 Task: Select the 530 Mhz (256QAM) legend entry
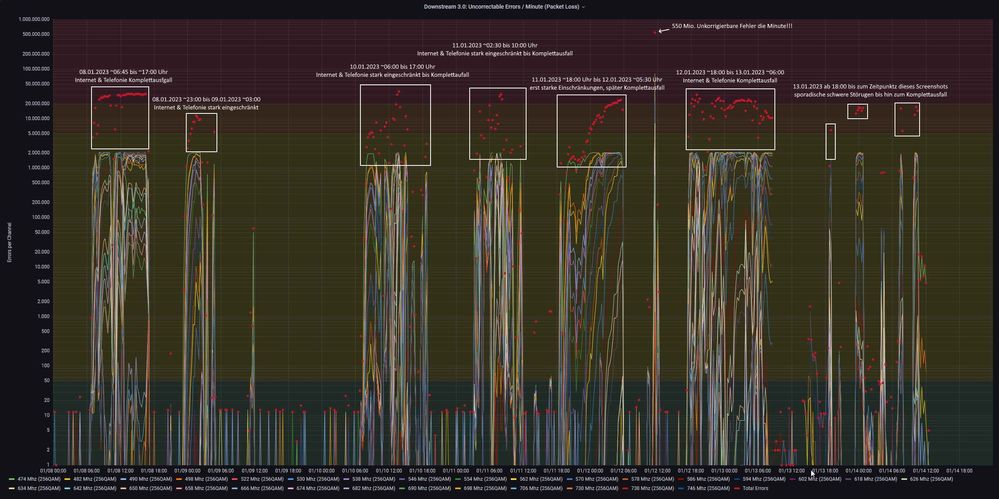point(313,479)
